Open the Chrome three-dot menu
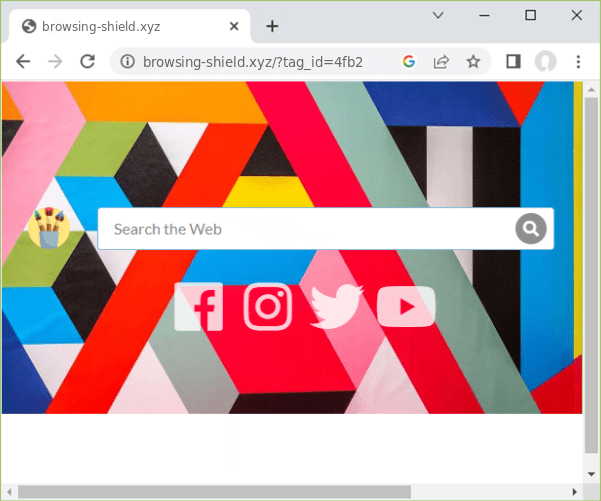 (x=578, y=62)
